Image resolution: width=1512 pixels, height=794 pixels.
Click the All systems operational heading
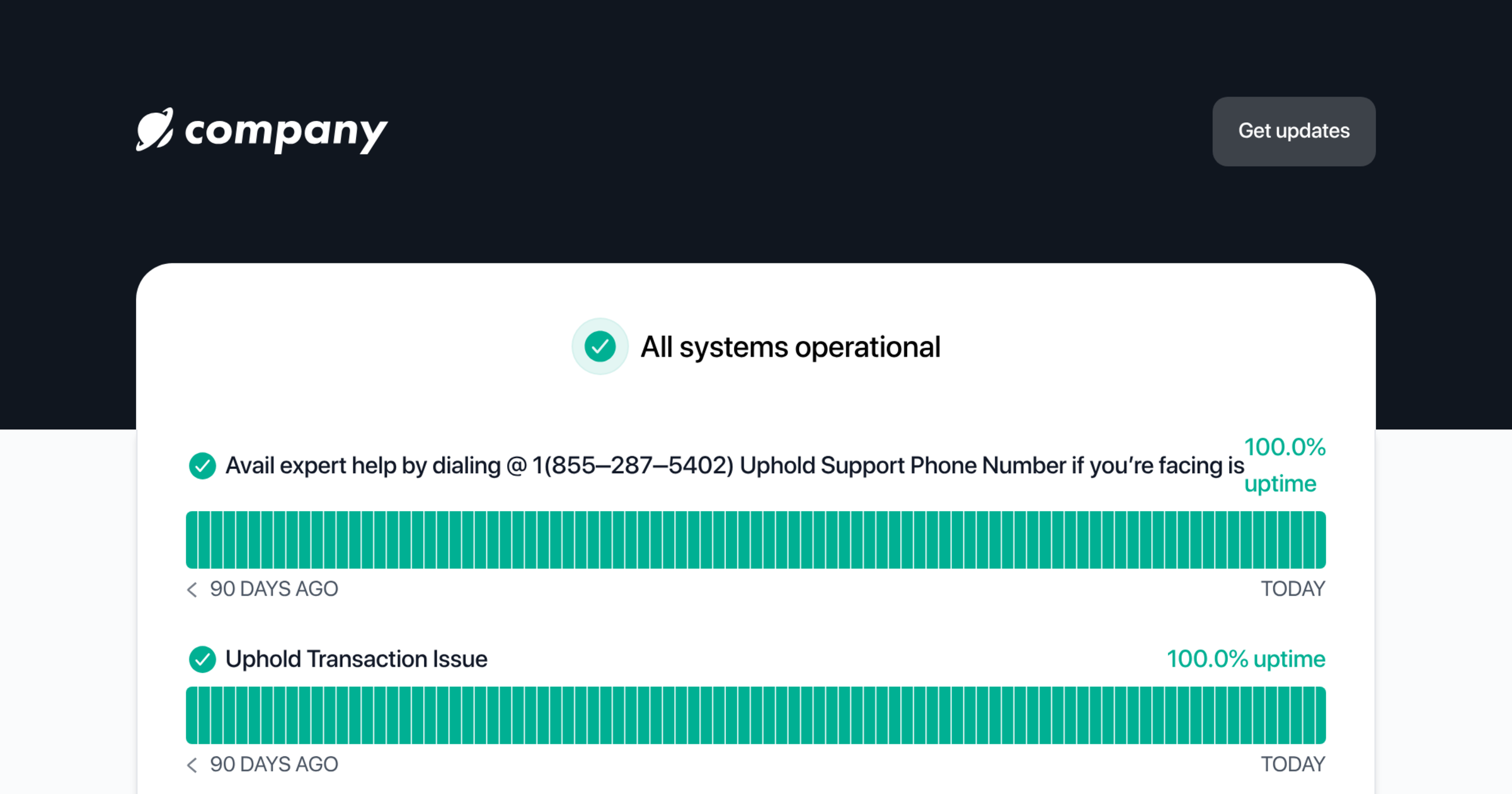click(791, 347)
